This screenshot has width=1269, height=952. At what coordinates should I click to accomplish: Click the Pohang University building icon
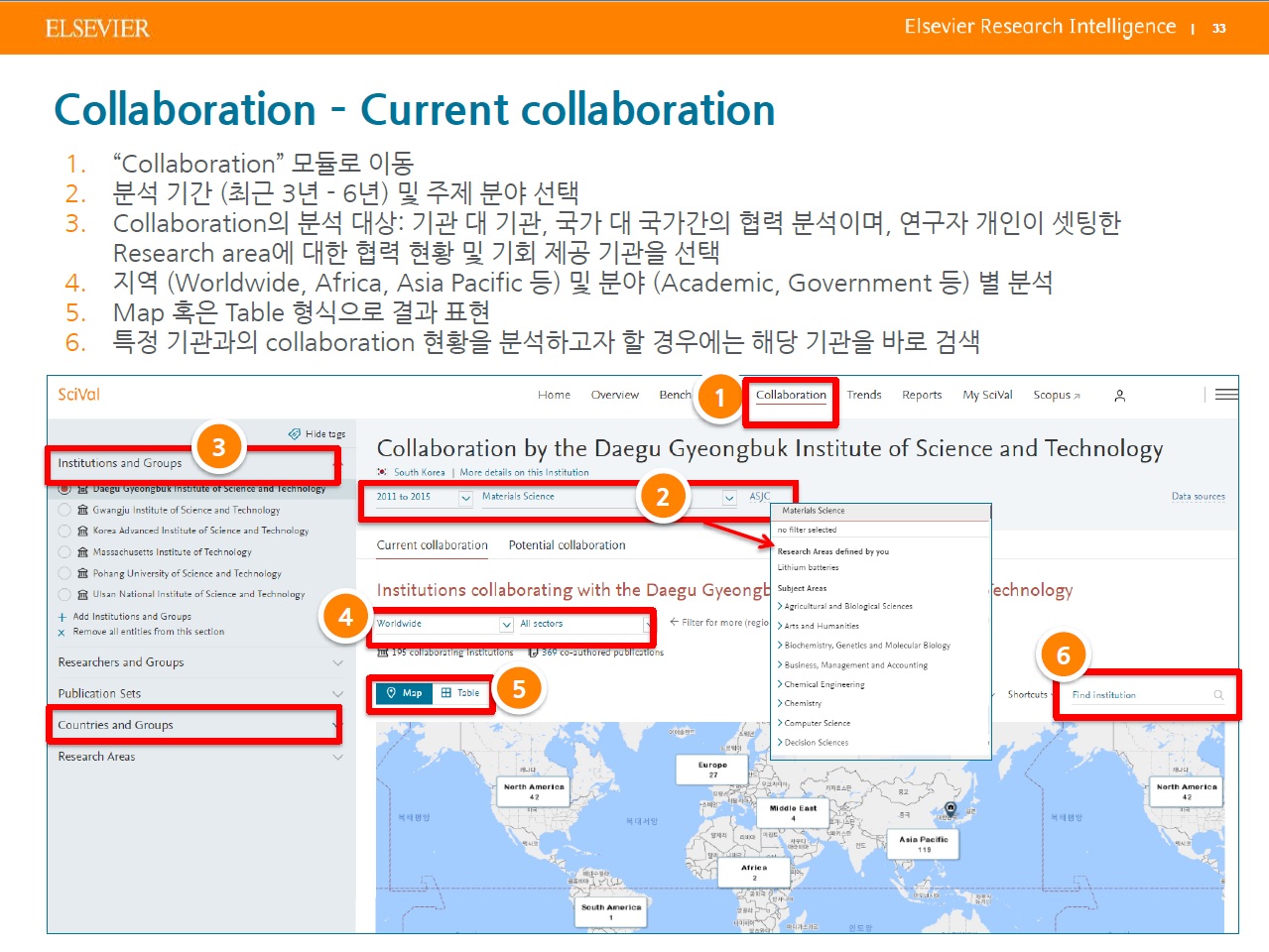click(83, 573)
